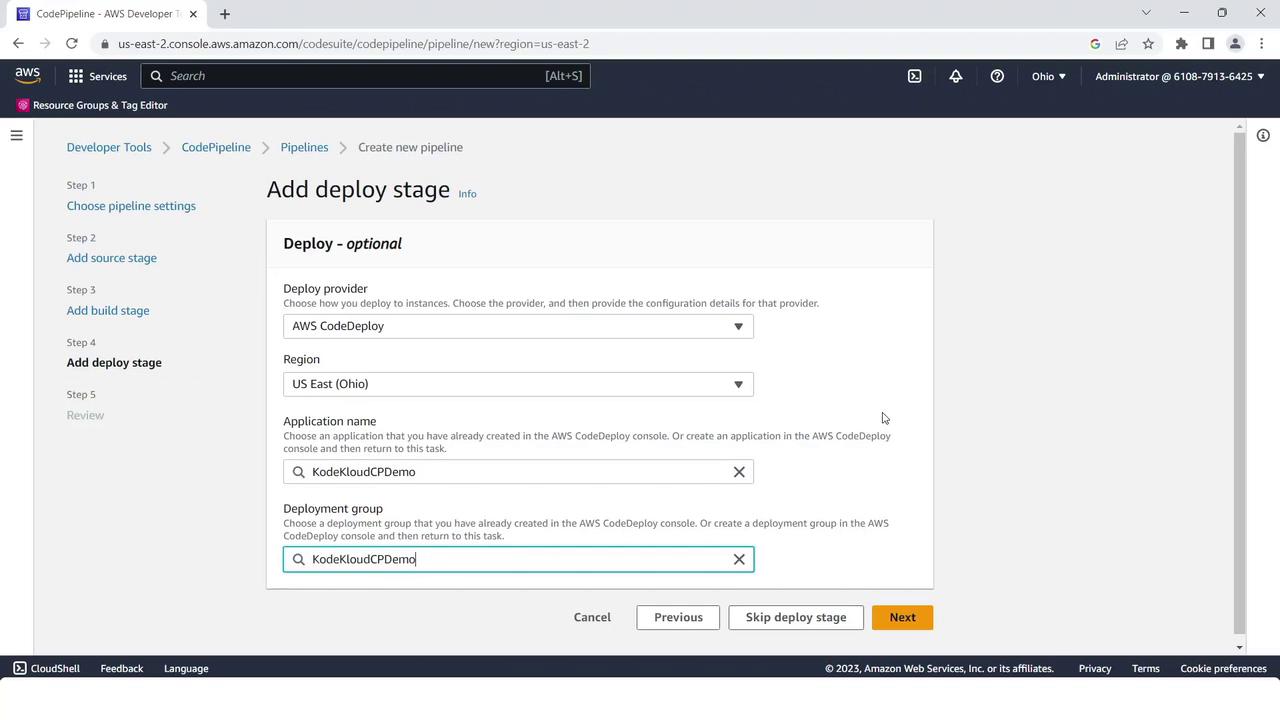This screenshot has height=720, width=1280.
Task: Share this page icon in address bar
Action: coord(1121,44)
